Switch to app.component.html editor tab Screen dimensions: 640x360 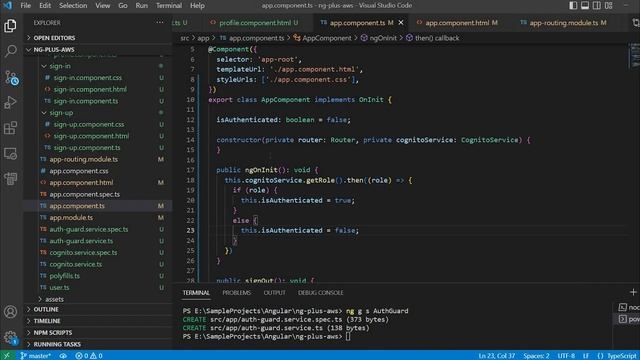(458, 23)
